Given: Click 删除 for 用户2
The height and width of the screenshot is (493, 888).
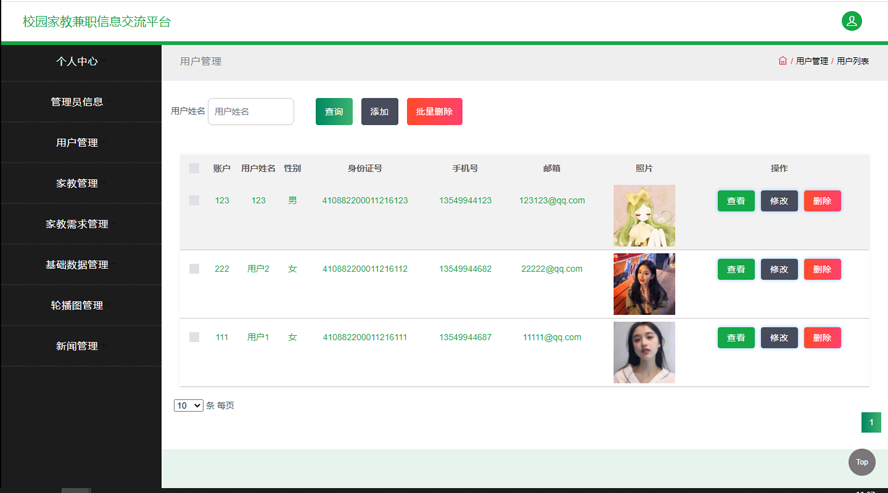Looking at the screenshot, I should [822, 269].
